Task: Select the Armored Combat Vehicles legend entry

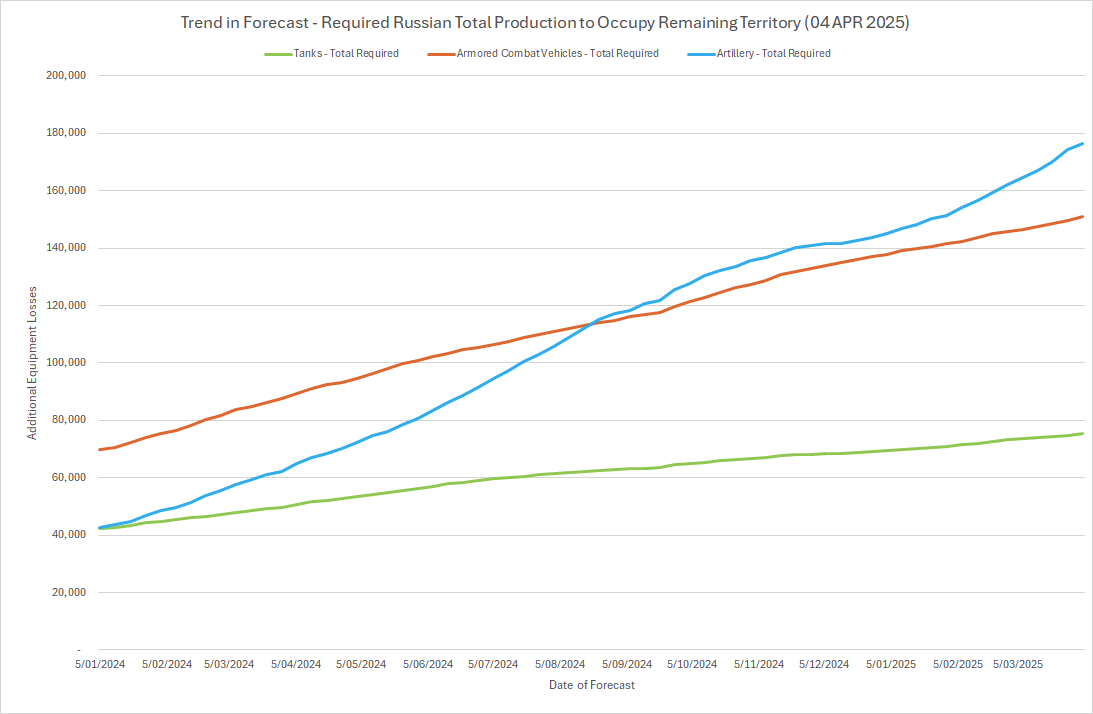Action: (x=557, y=53)
